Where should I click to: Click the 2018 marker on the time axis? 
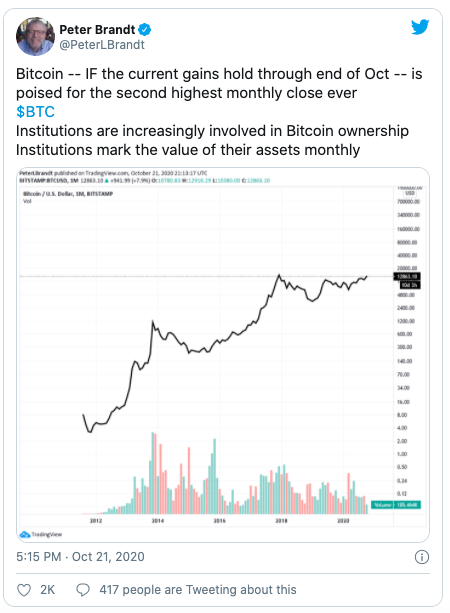coord(281,521)
